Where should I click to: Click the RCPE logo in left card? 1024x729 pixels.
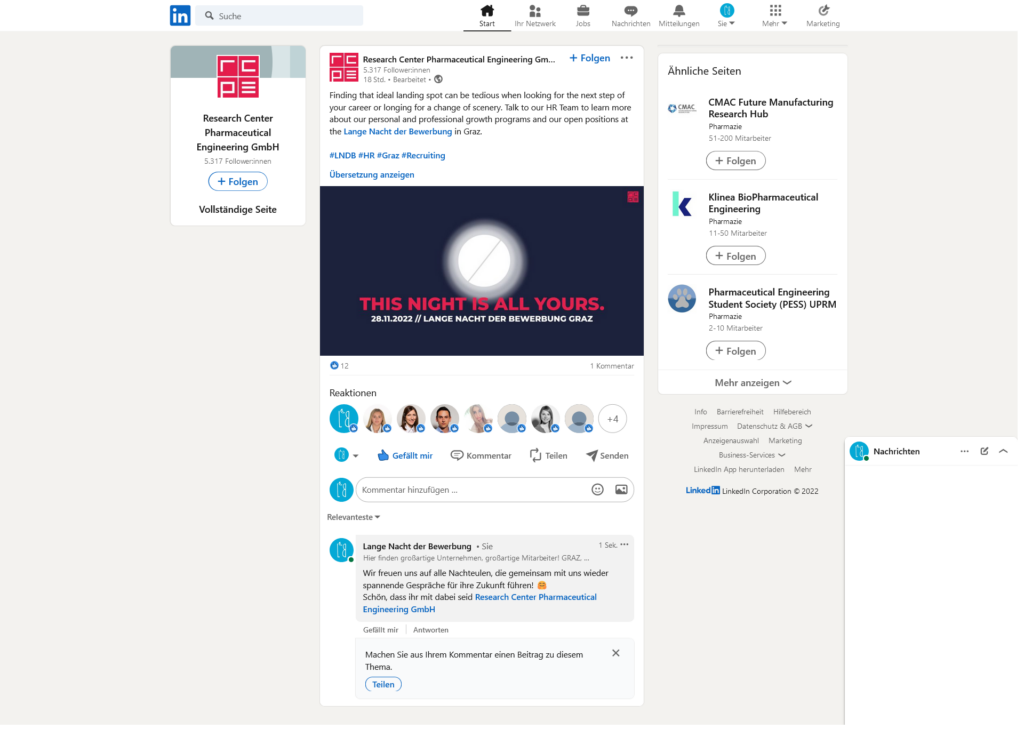(238, 77)
